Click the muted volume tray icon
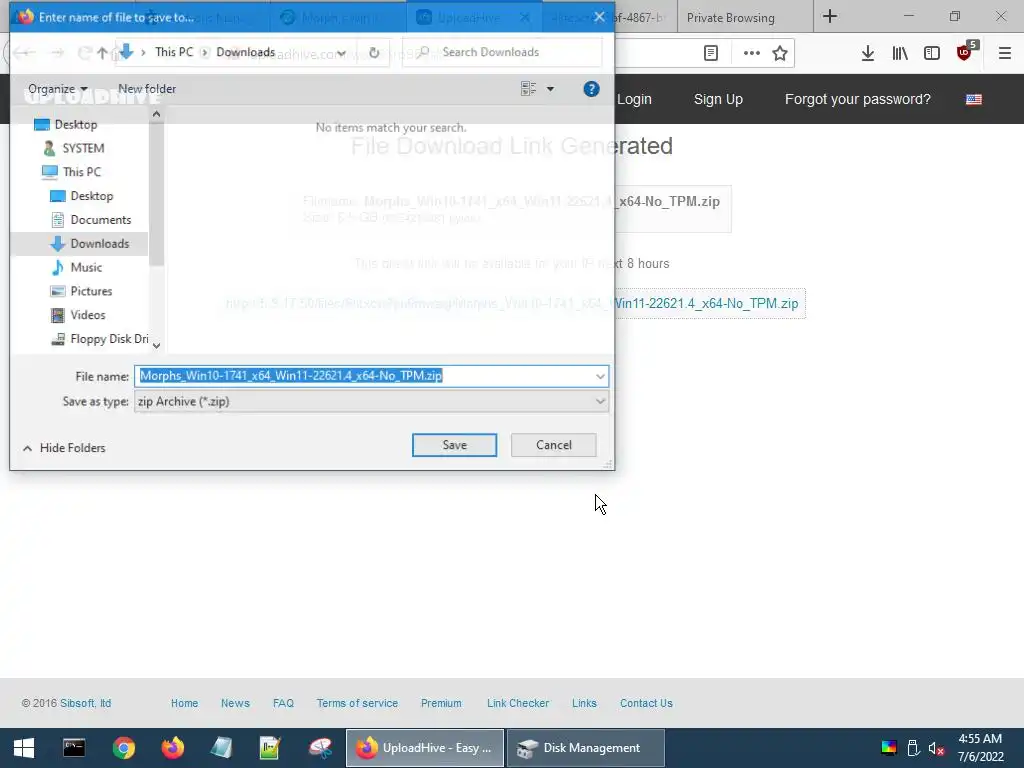Viewport: 1024px width, 768px height. 936,748
